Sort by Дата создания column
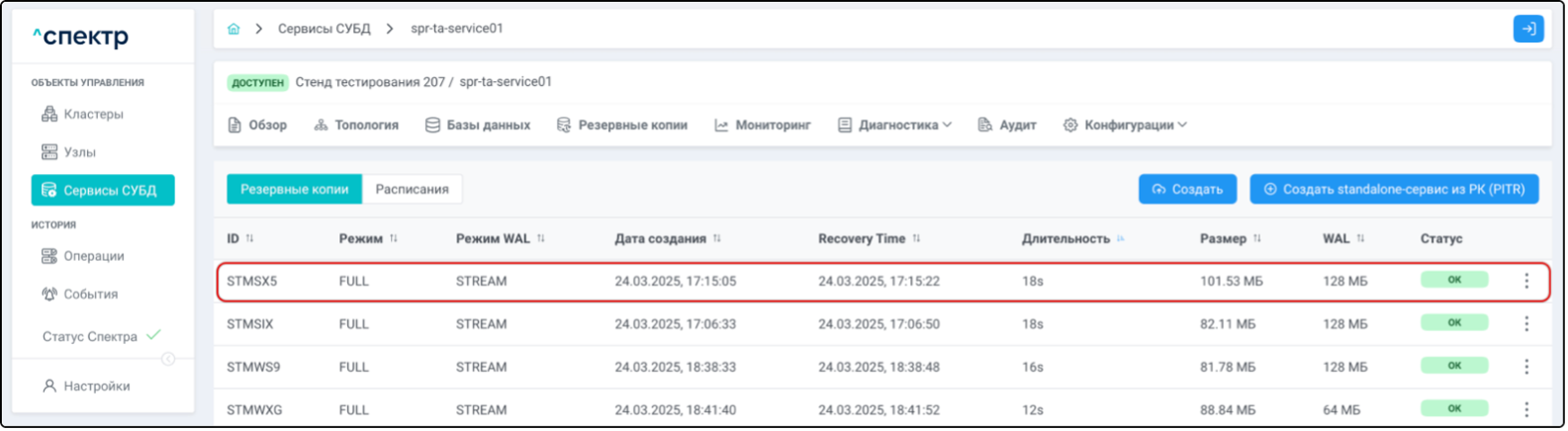 [716, 238]
